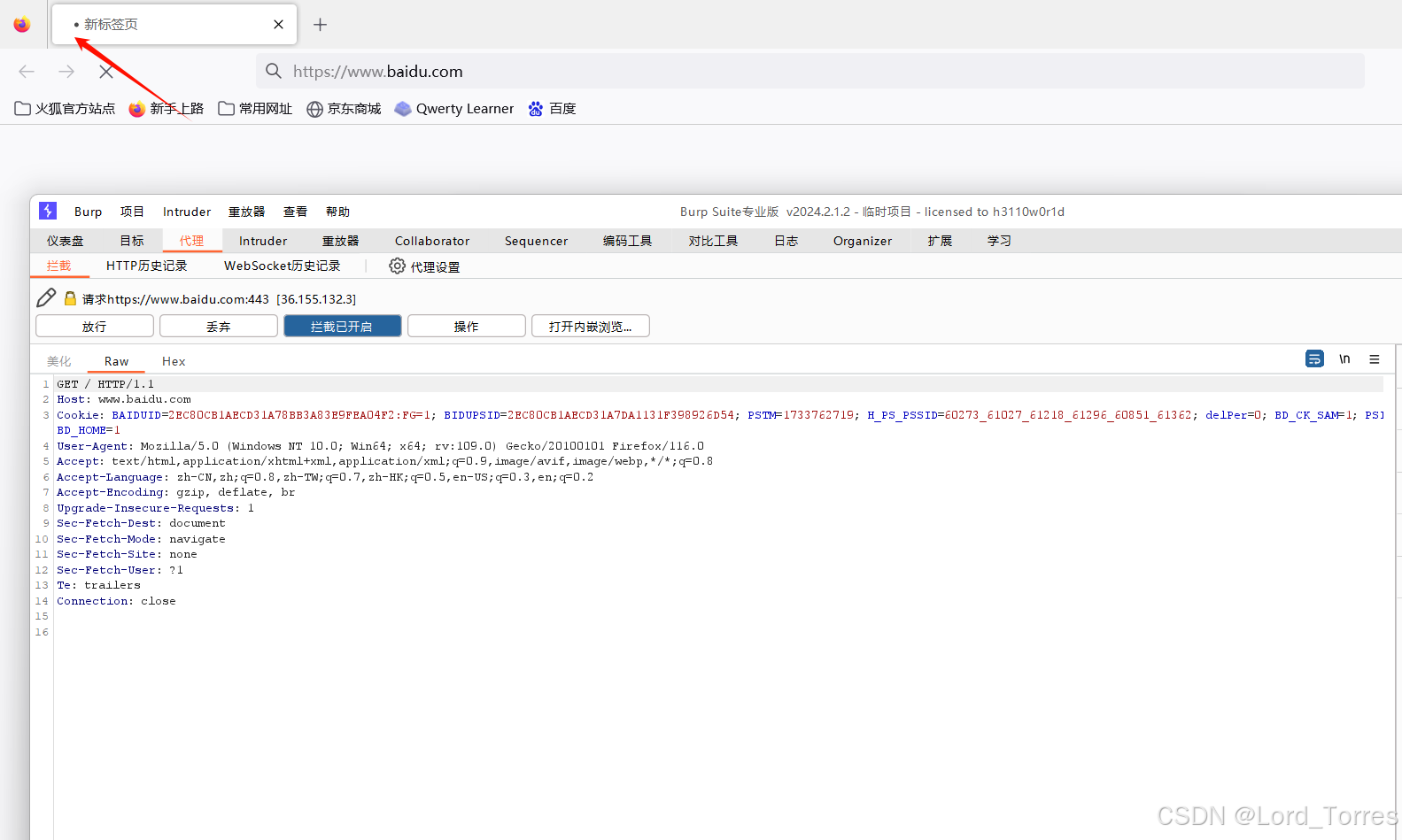
Task: Open the 百度 bookmark
Action: pyautogui.click(x=552, y=109)
